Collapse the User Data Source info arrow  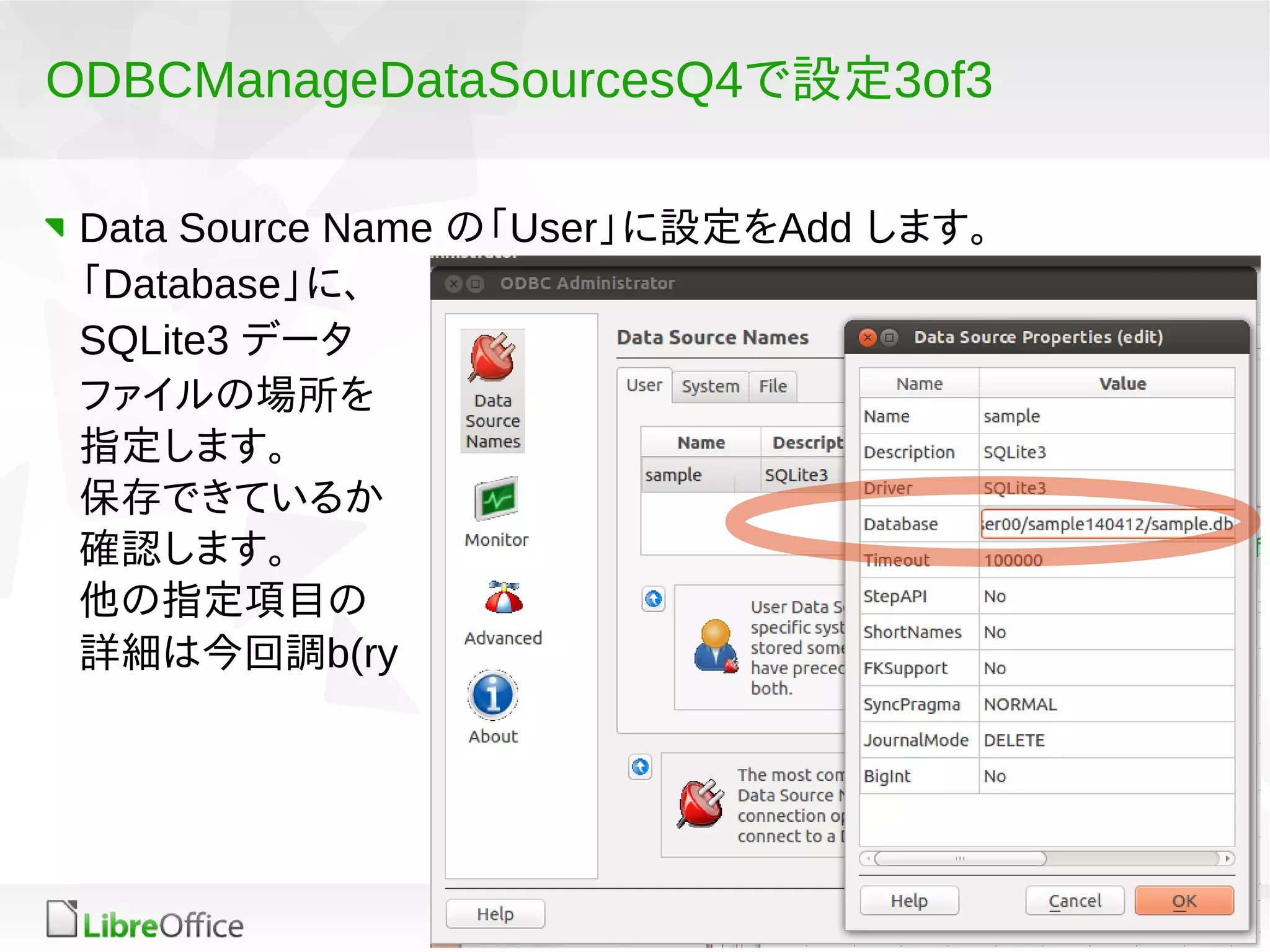pos(654,599)
